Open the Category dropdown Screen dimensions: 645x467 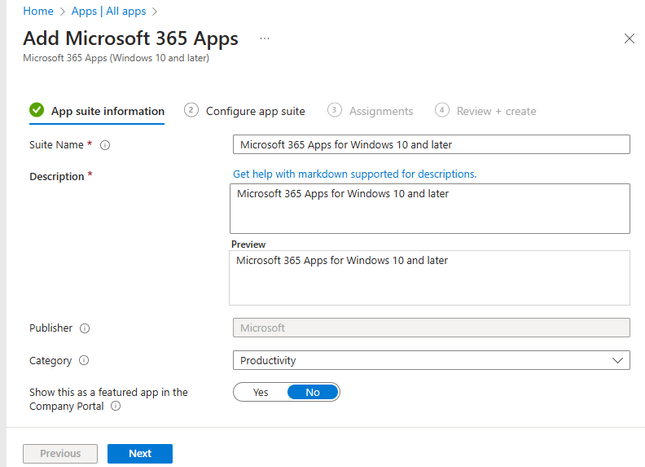[430, 360]
